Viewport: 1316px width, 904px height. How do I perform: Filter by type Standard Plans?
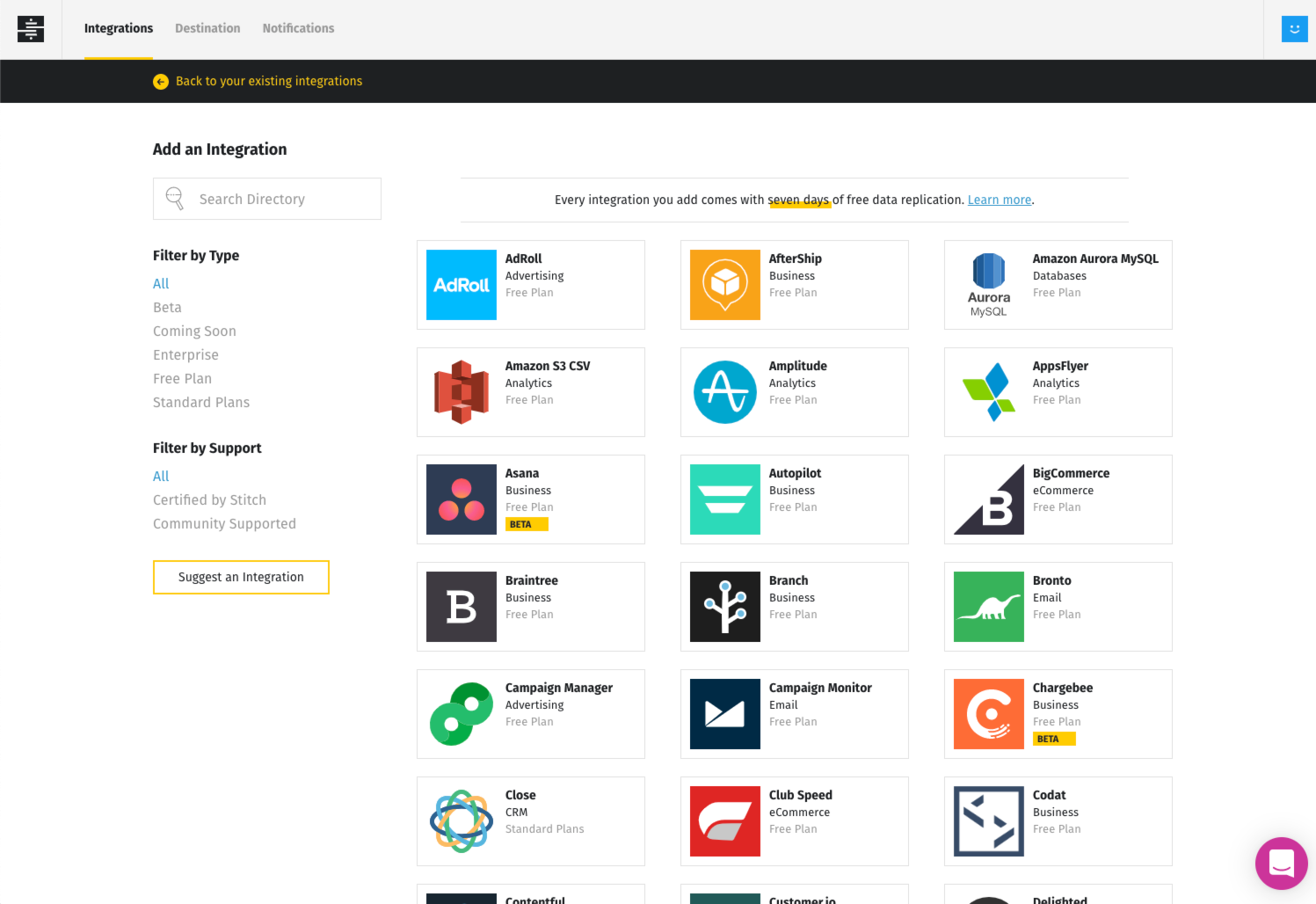[x=201, y=402]
